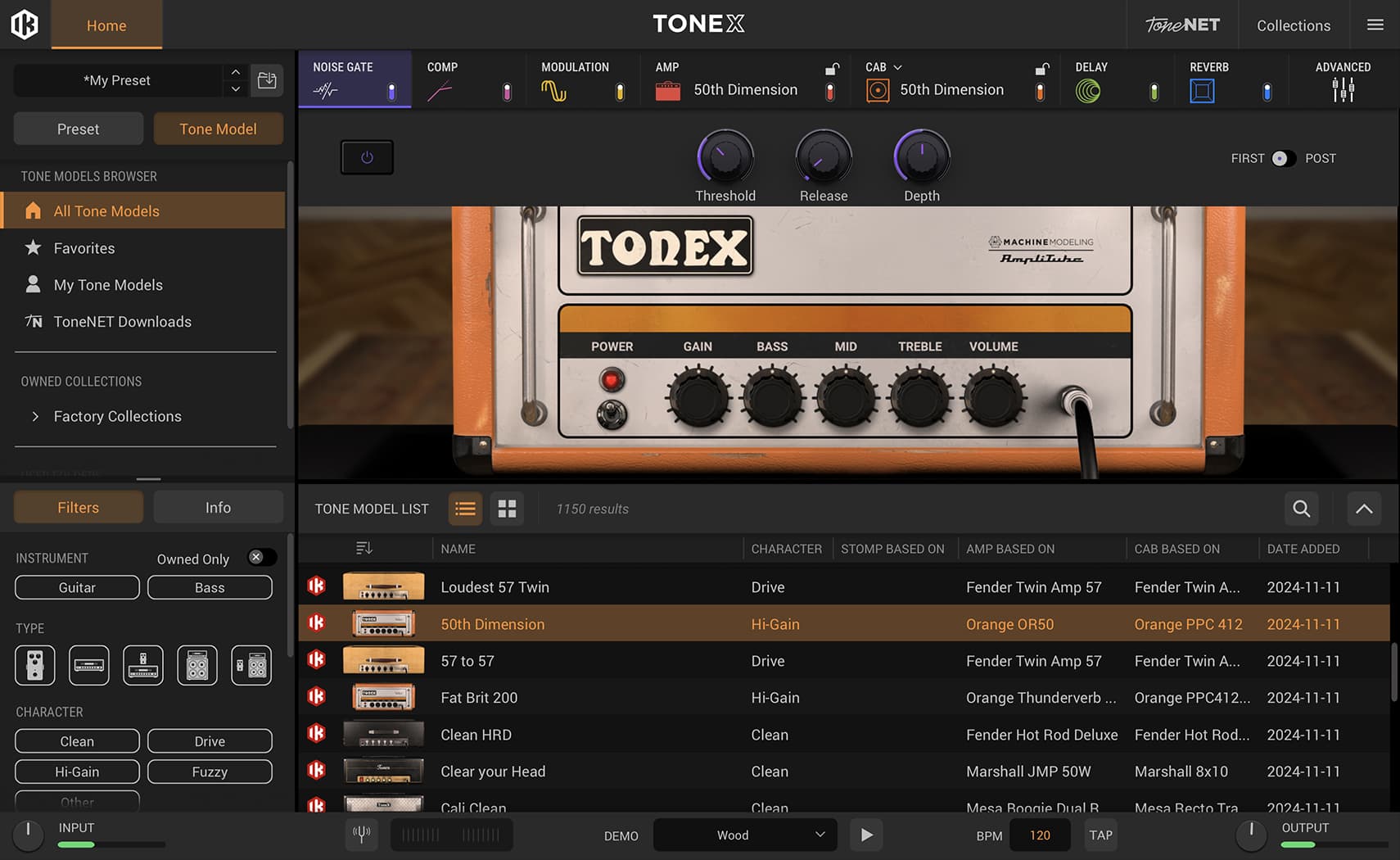Click the tuner icon in bottom bar
The width and height of the screenshot is (1400, 860).
point(361,835)
